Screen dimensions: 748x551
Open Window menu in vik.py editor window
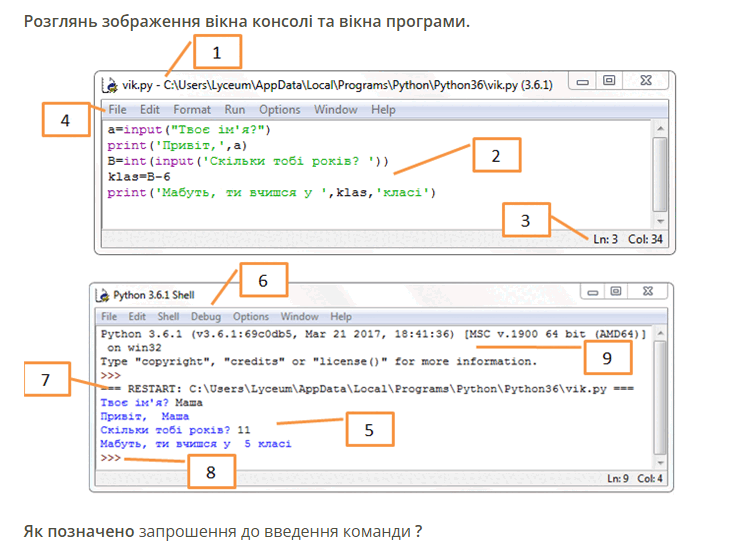pos(335,110)
